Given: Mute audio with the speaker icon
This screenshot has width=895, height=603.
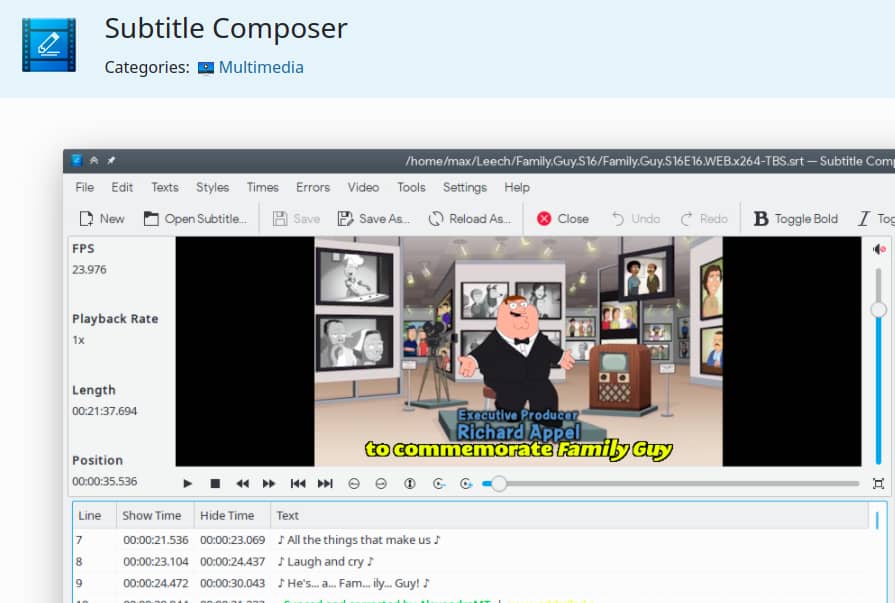Looking at the screenshot, I should (879, 249).
